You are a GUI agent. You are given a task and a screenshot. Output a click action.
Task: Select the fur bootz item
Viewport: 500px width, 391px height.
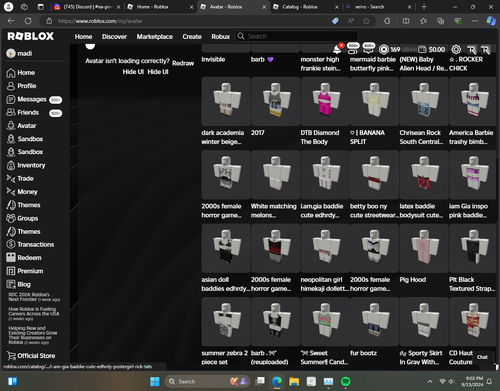(374, 322)
